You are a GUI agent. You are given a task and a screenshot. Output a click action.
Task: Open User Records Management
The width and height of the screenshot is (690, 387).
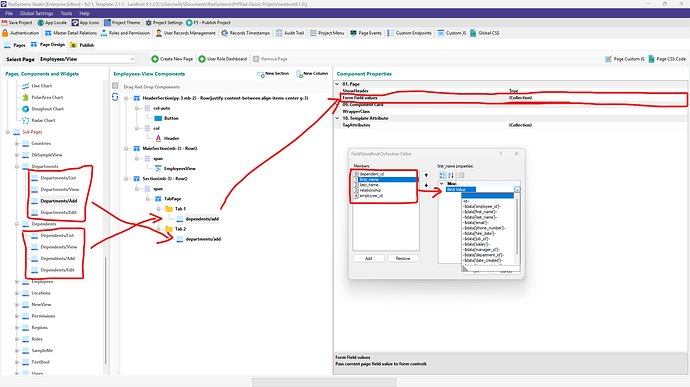tap(185, 33)
